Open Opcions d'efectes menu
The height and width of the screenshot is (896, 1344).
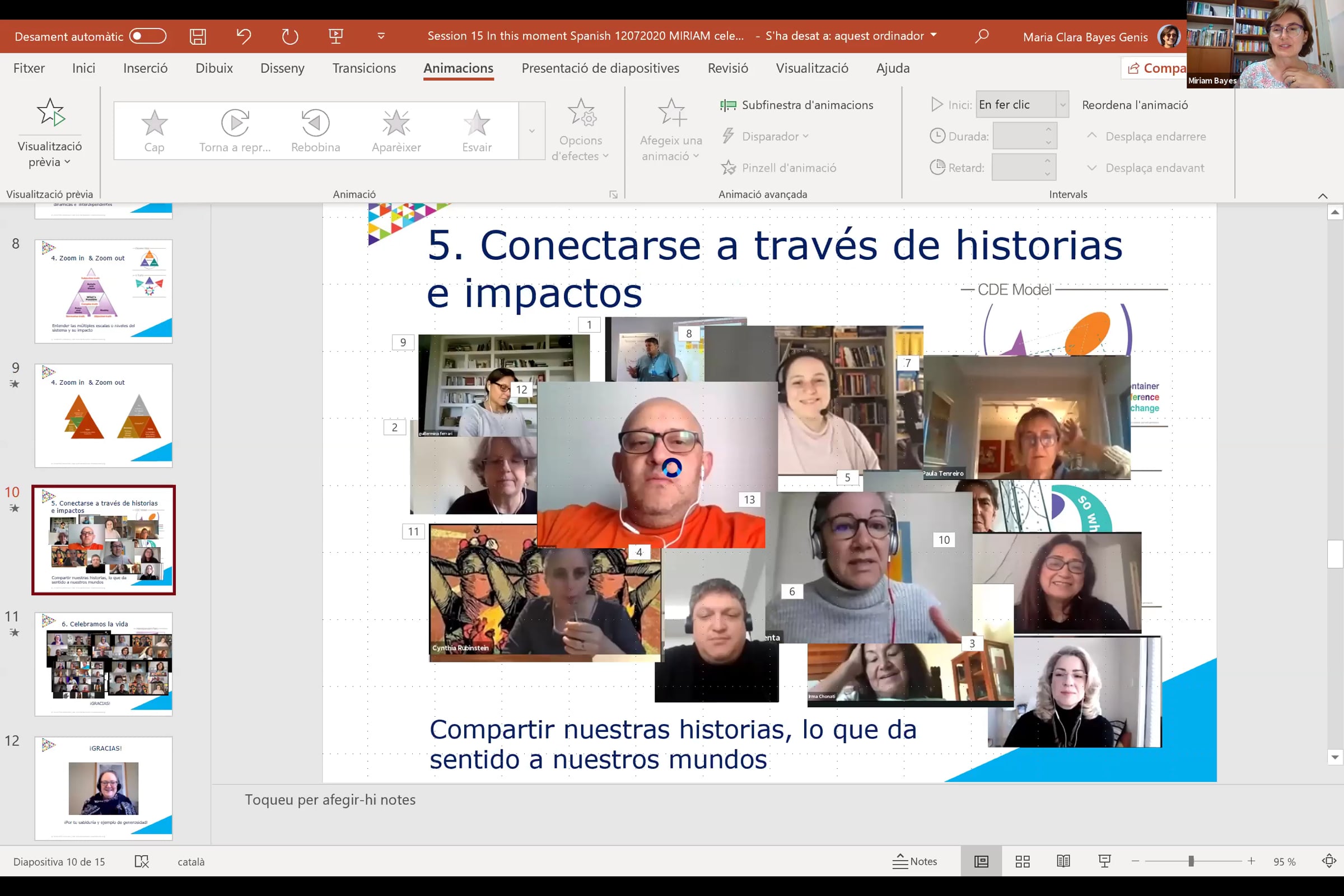(581, 130)
